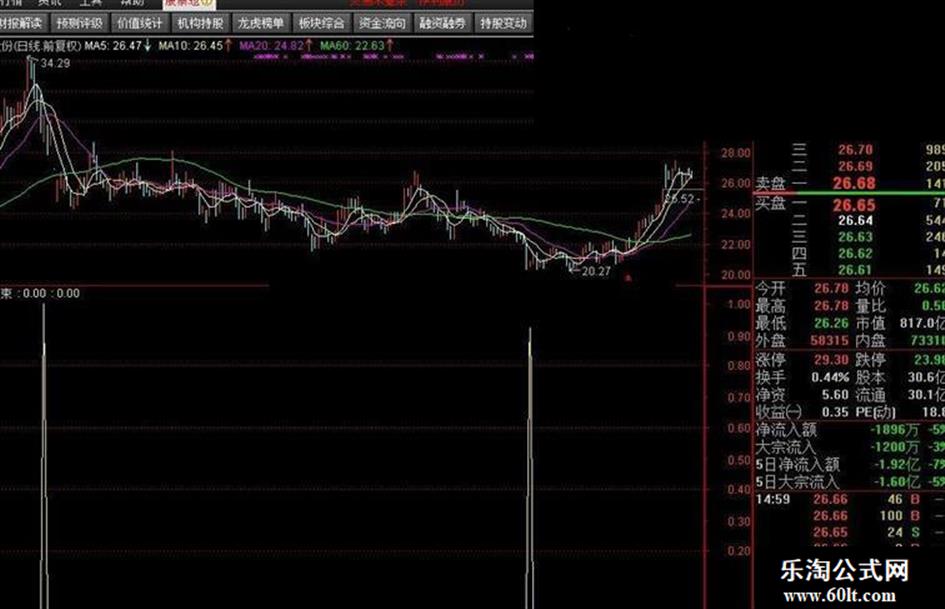Viewport: 945px width, 609px height.
Task: Click the 卖盘 best ask 26.68
Action: click(x=854, y=183)
